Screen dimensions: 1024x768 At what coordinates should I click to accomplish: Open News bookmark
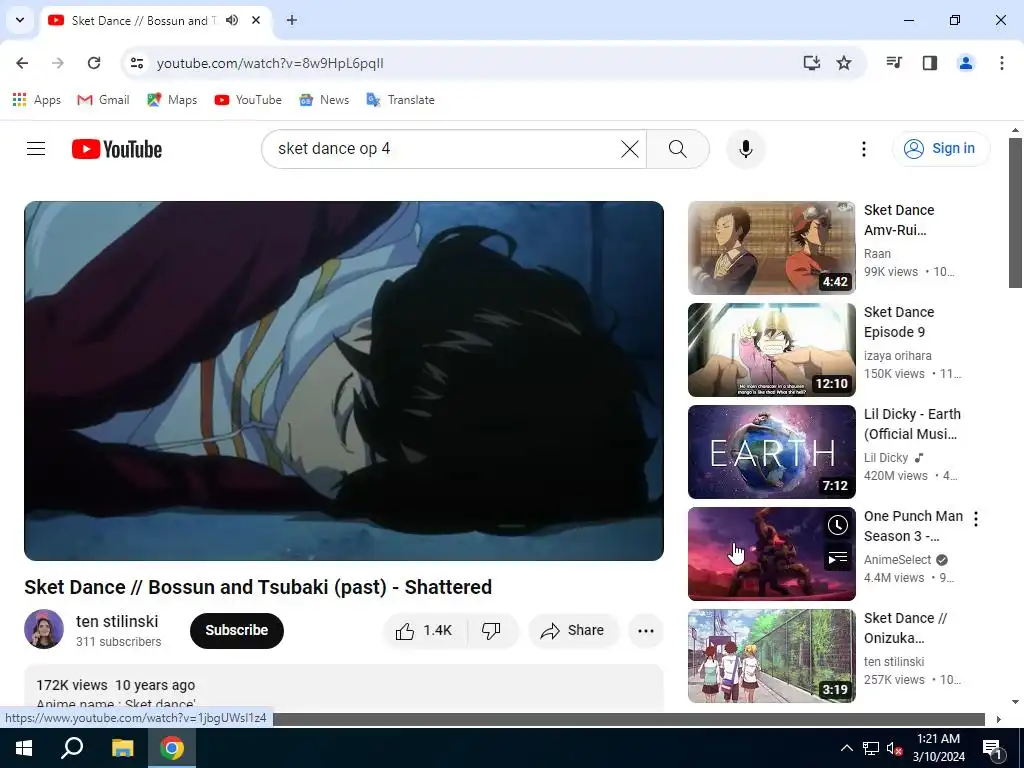pos(324,100)
